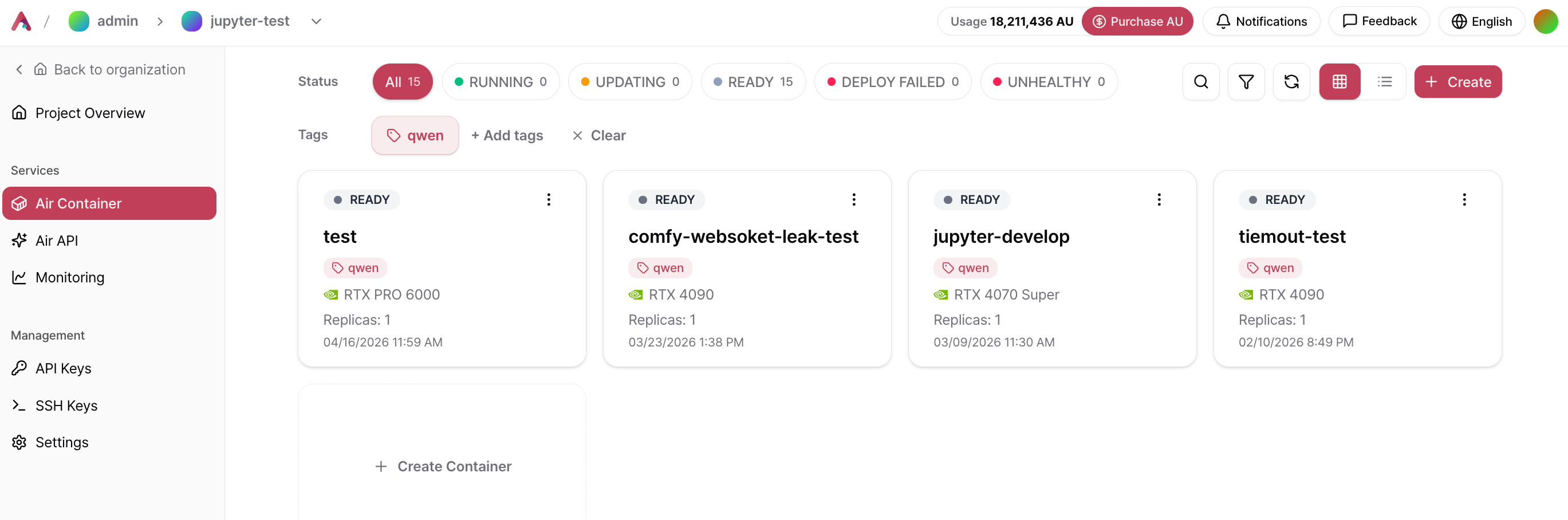
Task: Open the three-dot menu on tiemout-test card
Action: (x=1464, y=200)
